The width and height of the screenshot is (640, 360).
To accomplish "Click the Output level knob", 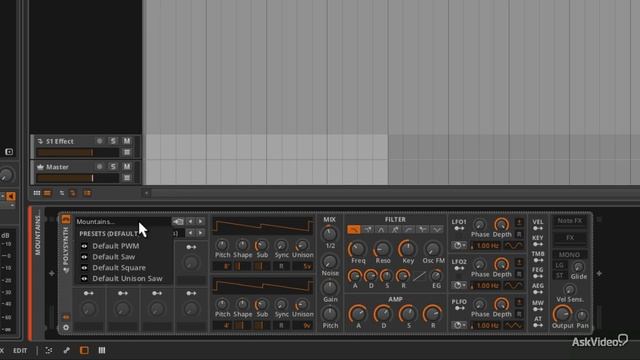I will [x=562, y=313].
